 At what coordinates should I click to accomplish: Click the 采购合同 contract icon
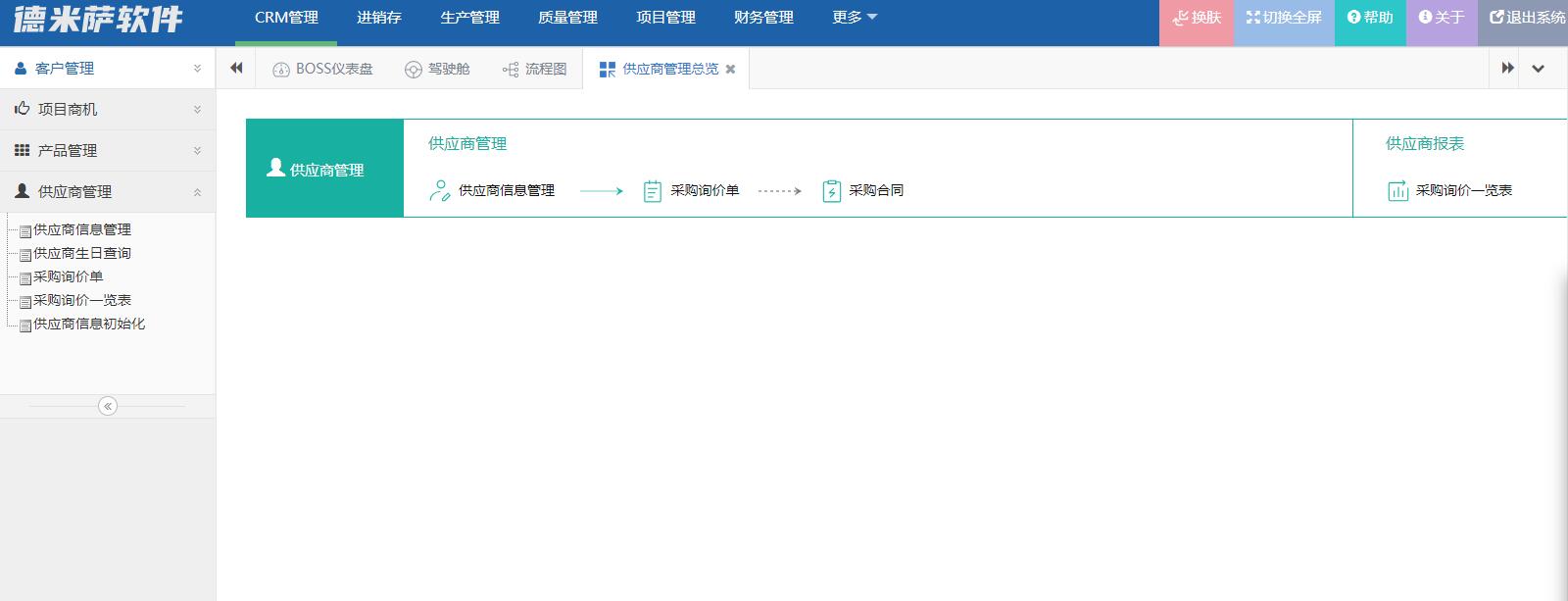click(x=832, y=191)
